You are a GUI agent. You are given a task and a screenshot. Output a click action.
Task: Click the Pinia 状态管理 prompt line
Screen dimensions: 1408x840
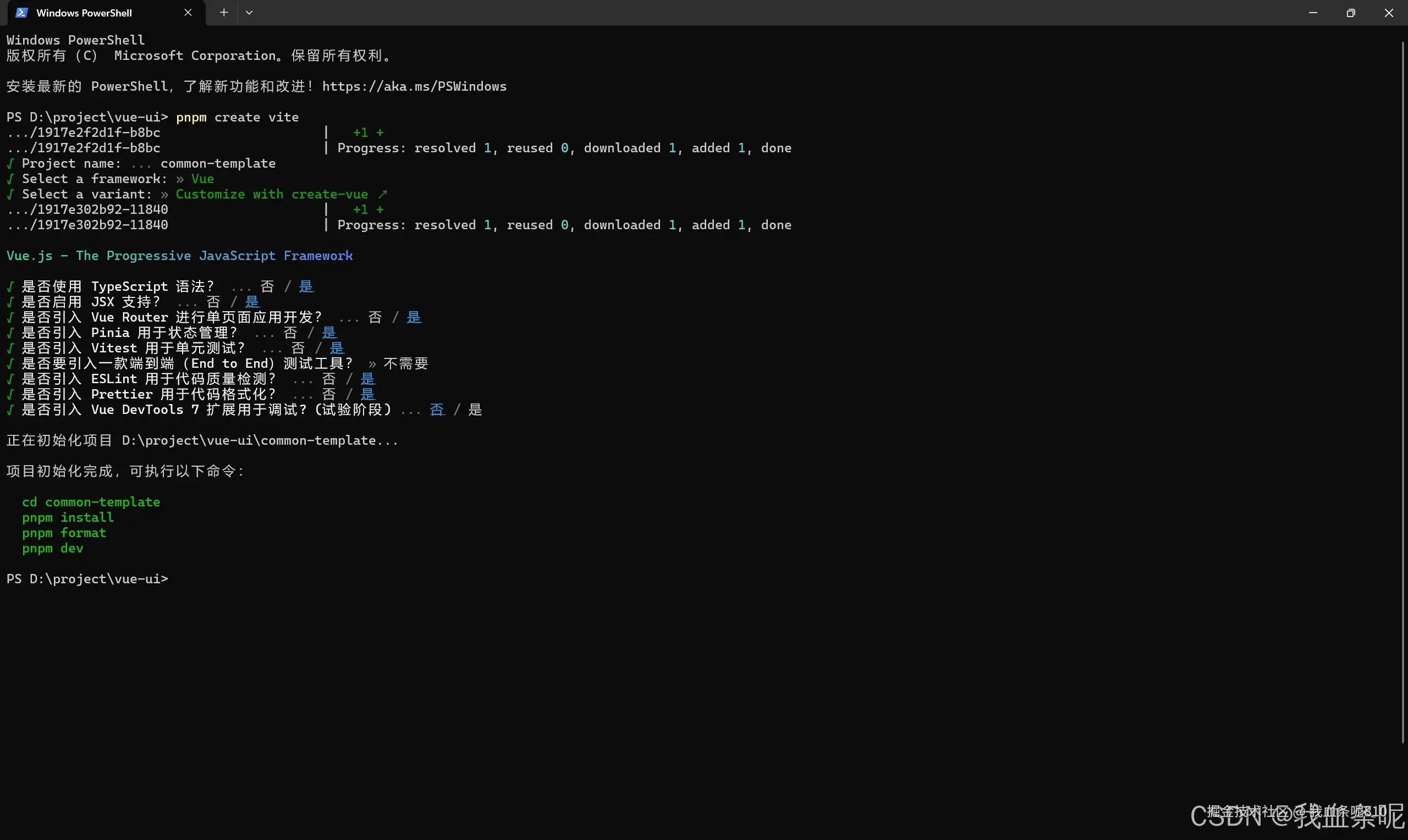coord(172,333)
